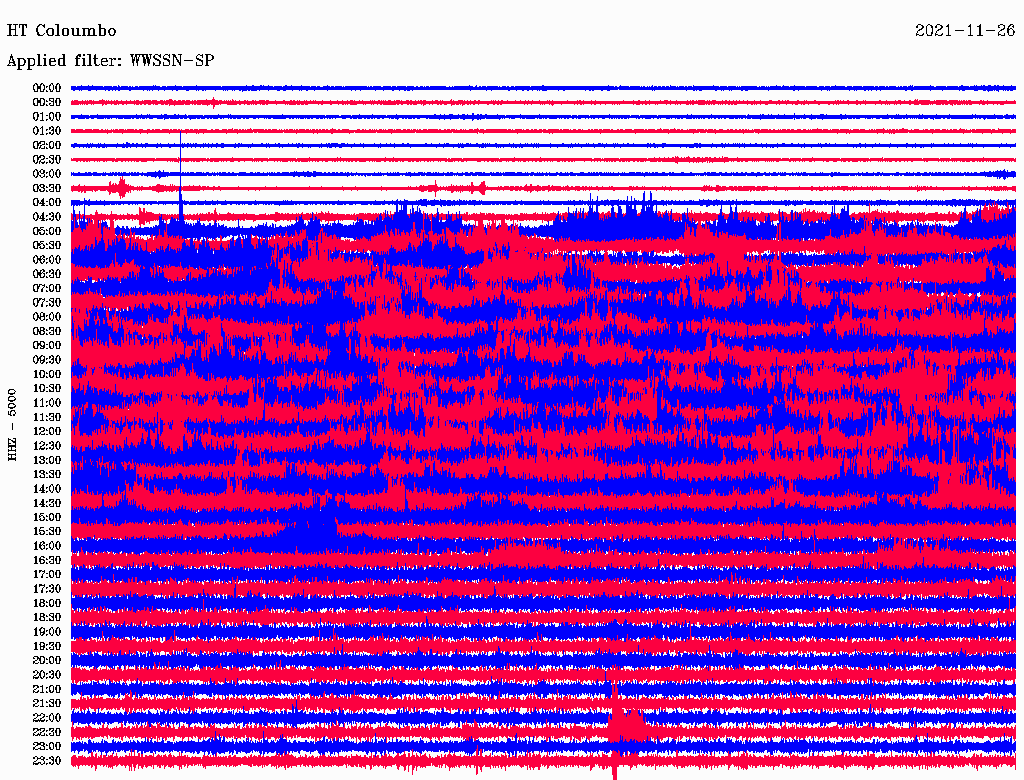Click the 19:30 time label
1024x780 pixels.
[47, 646]
